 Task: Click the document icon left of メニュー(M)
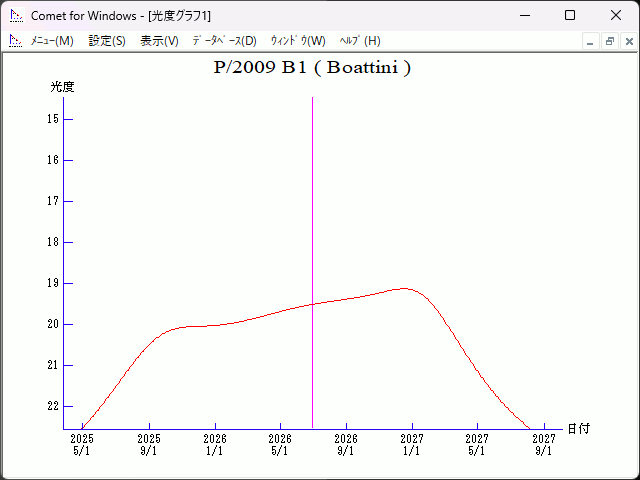[x=15, y=41]
